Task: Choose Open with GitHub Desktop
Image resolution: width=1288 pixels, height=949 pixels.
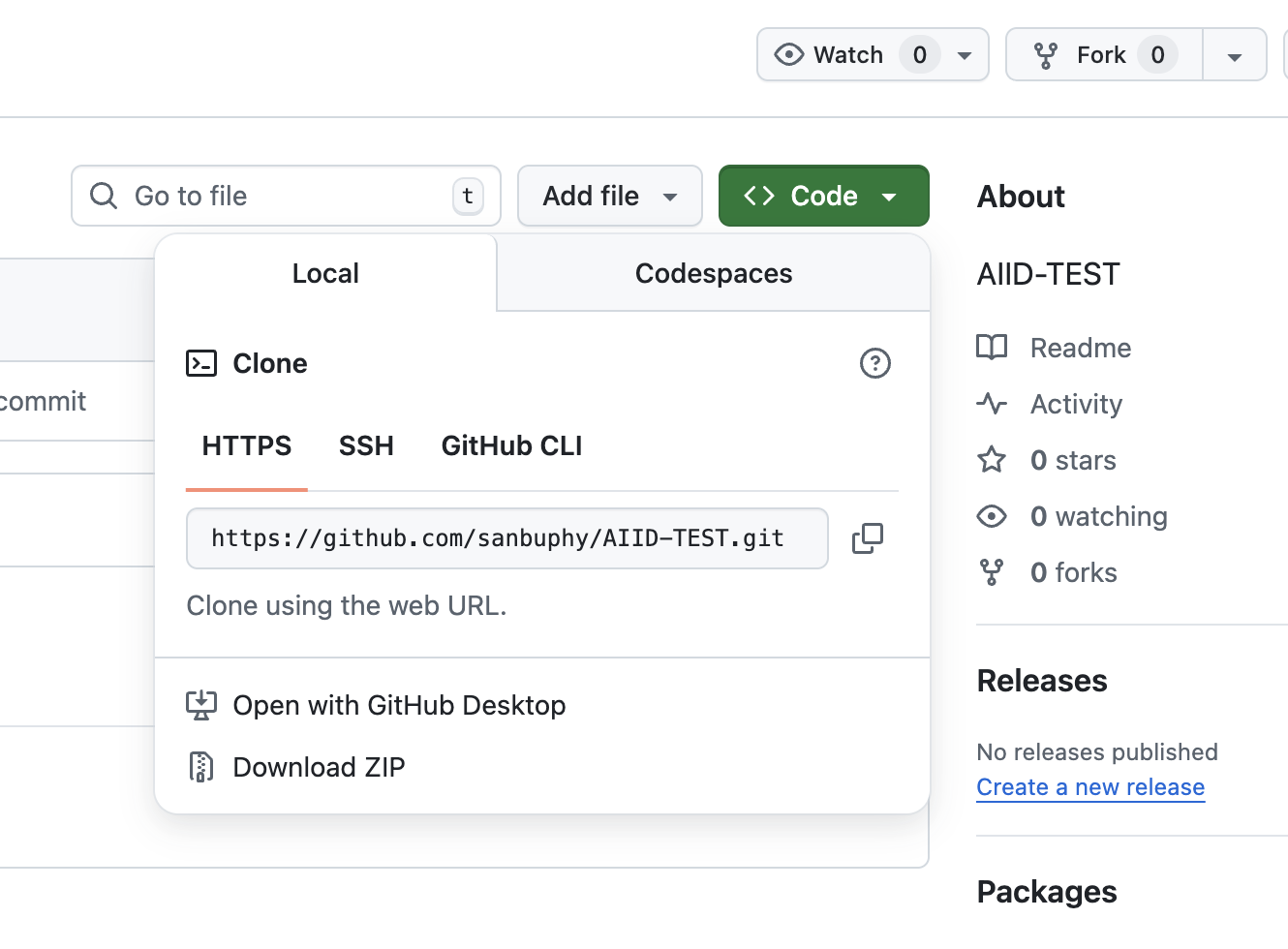Action: tap(399, 706)
